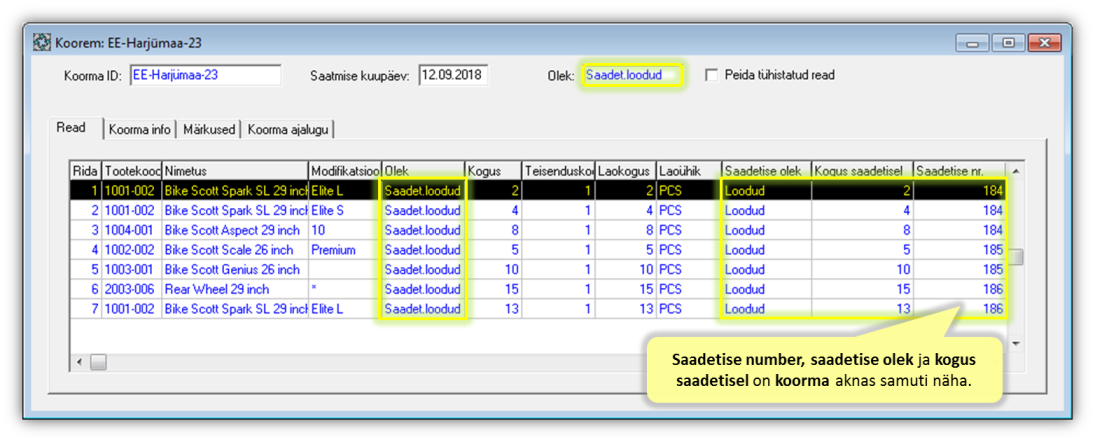
Task: Click the Saadetise olek column header
Action: pyautogui.click(x=766, y=171)
